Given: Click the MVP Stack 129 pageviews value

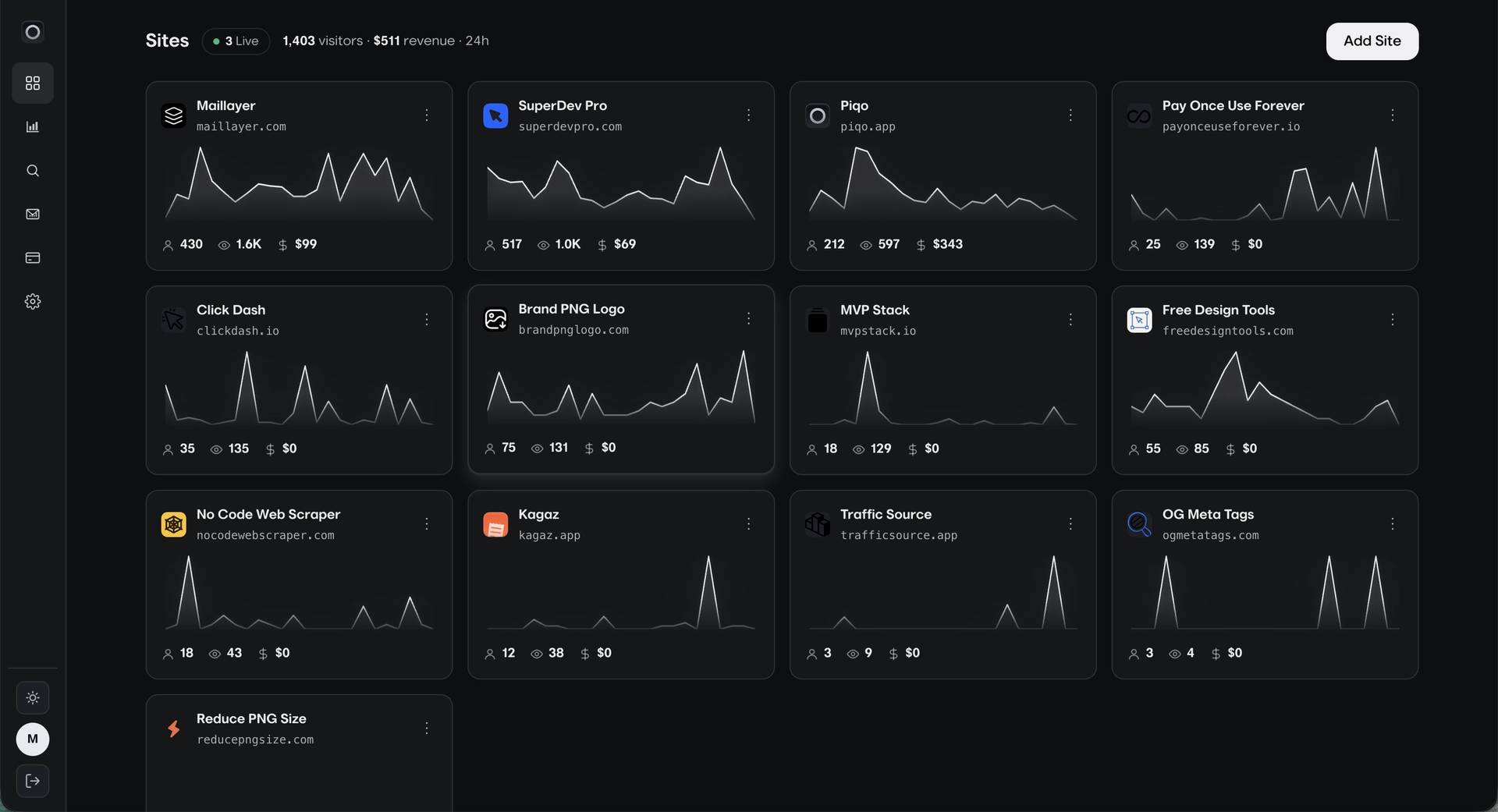Looking at the screenshot, I should (881, 449).
